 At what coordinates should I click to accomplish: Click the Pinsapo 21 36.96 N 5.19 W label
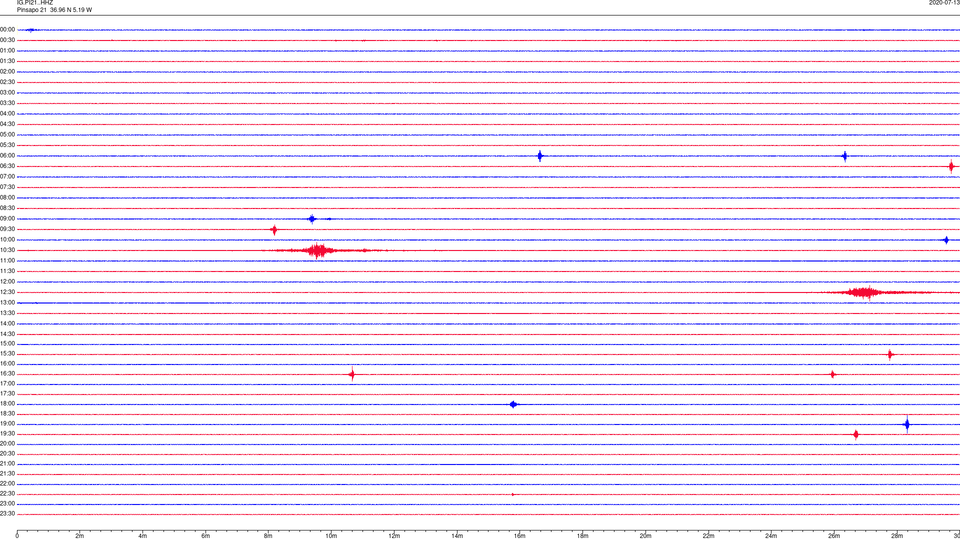[54, 10]
